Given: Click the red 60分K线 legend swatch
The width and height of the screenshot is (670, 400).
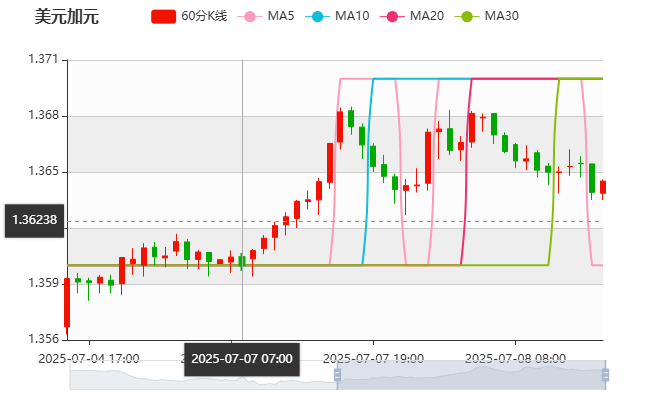Looking at the screenshot, I should click(x=163, y=17).
